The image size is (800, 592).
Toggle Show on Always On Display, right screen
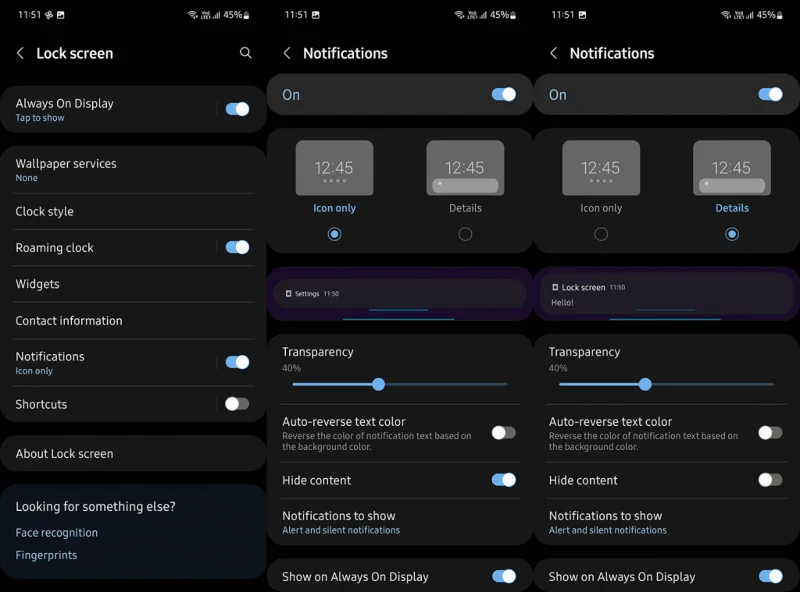point(770,576)
